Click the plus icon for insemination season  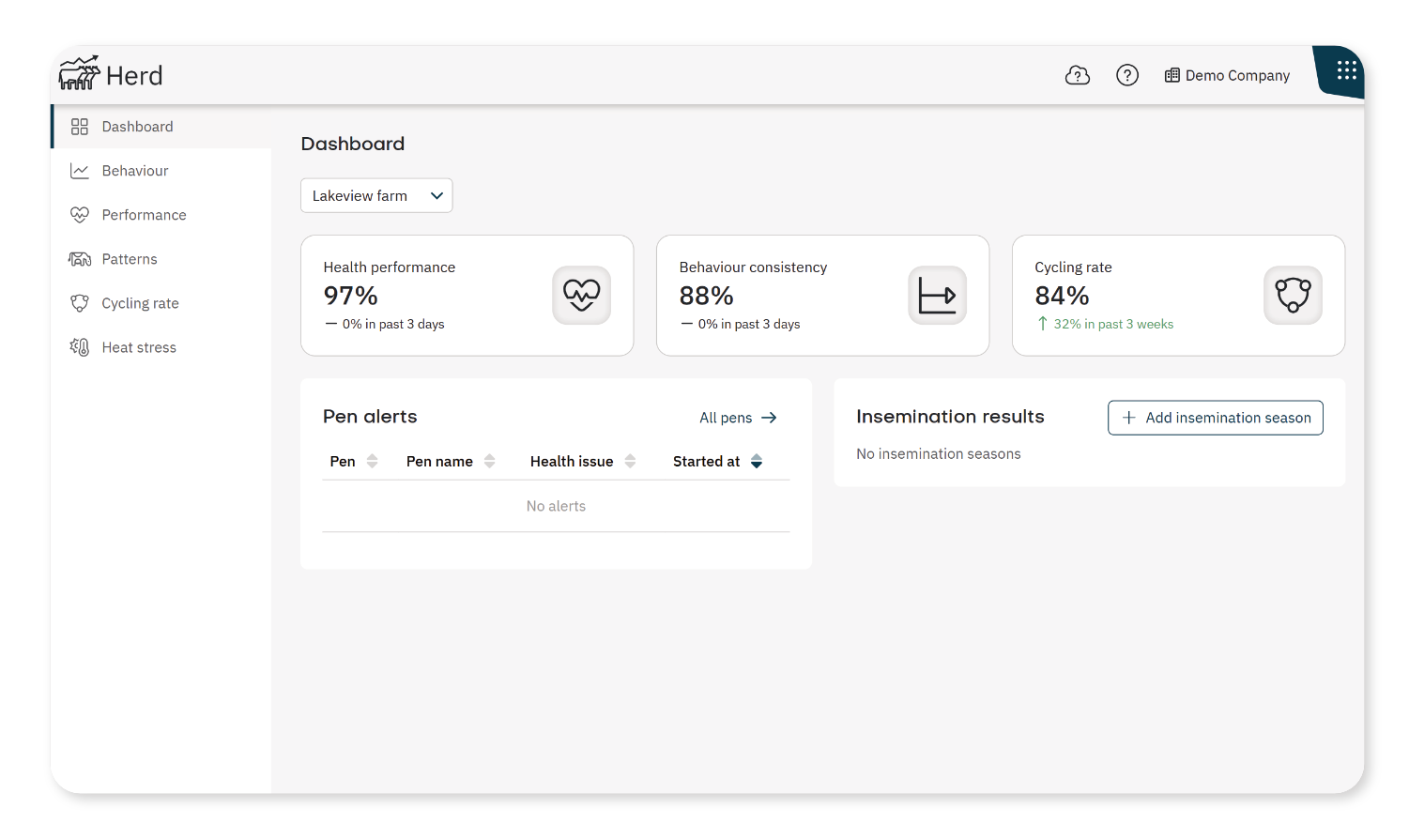[1129, 418]
